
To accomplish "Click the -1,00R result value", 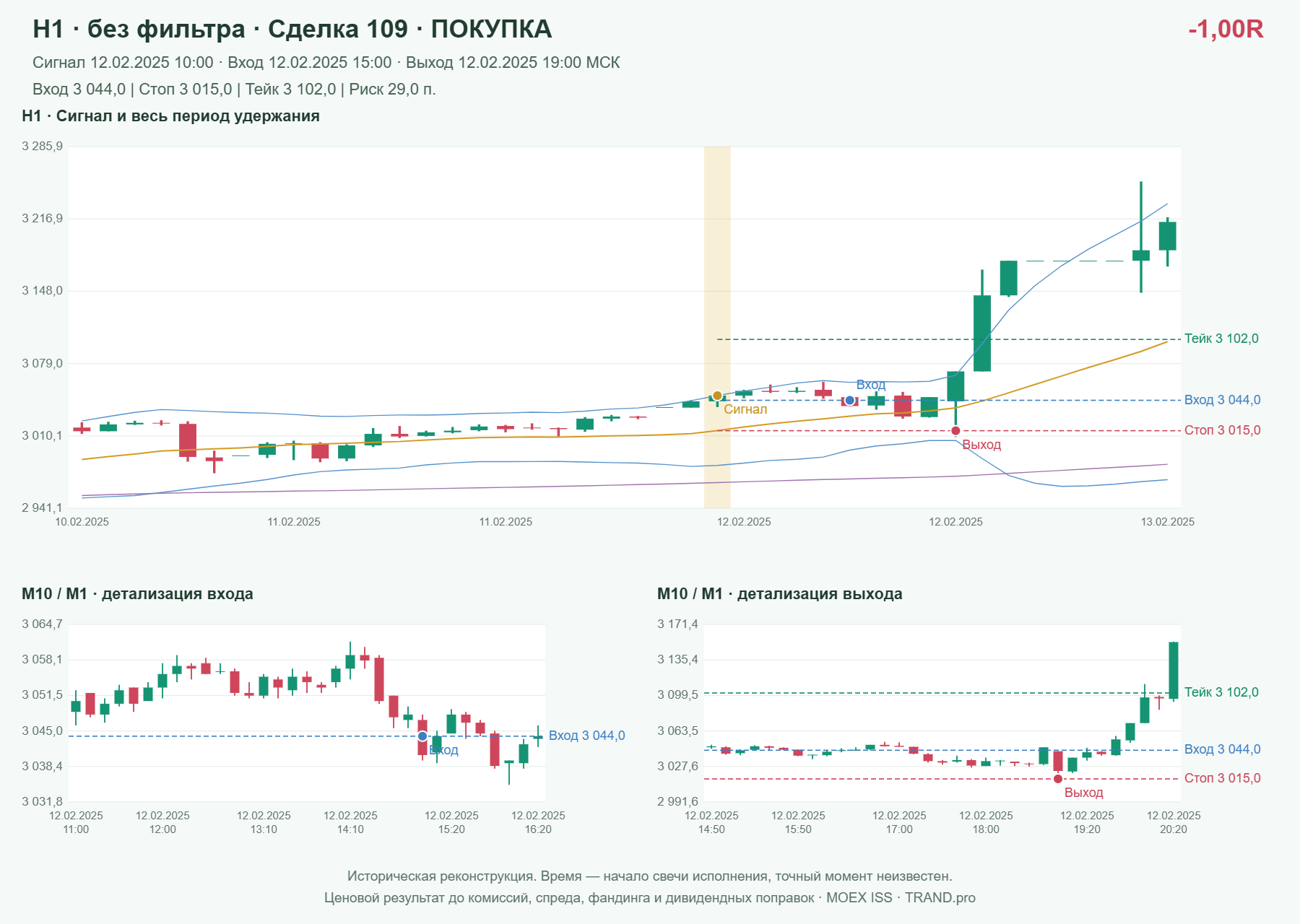I will 1226,30.
